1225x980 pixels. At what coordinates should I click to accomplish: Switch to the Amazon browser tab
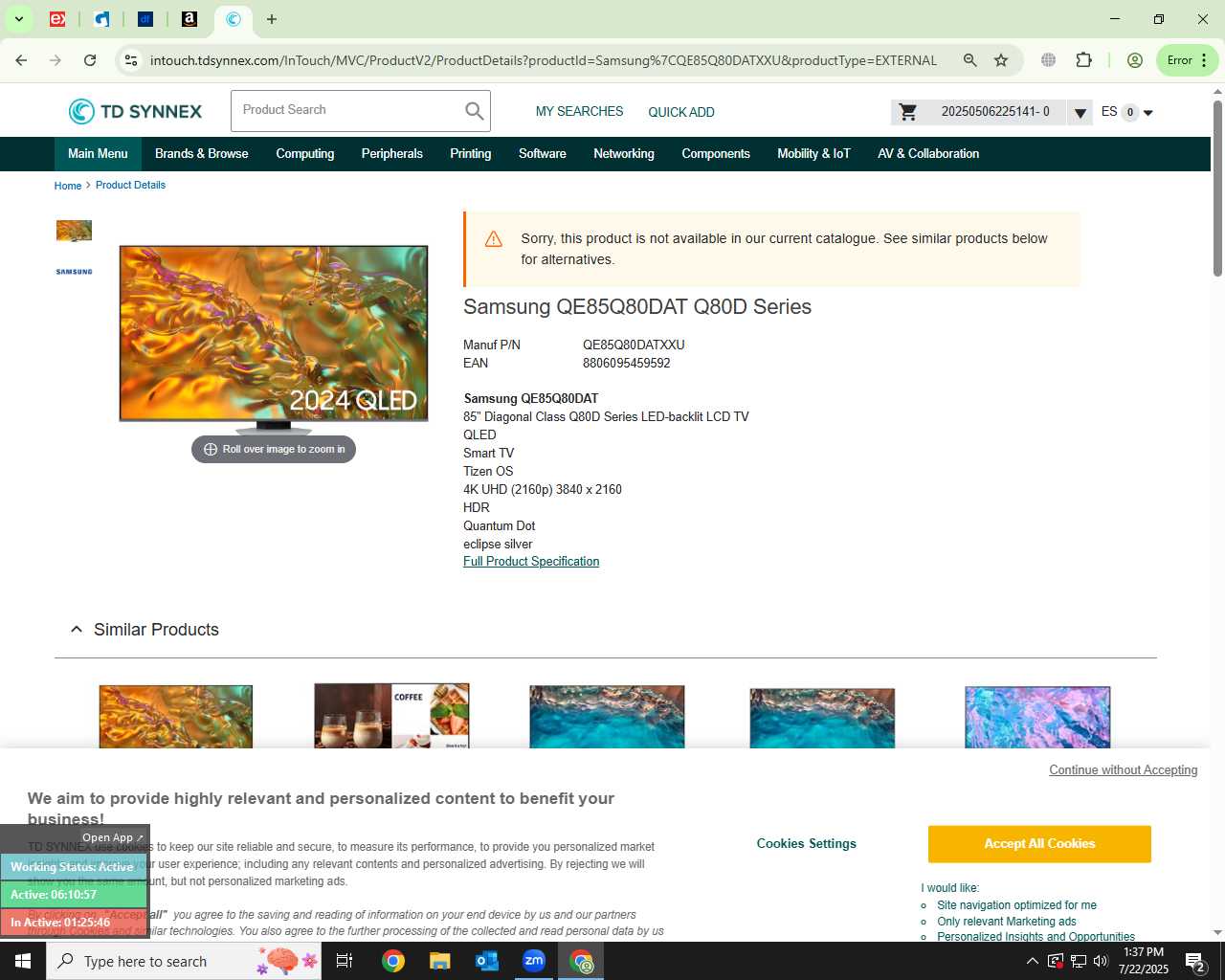[x=189, y=19]
